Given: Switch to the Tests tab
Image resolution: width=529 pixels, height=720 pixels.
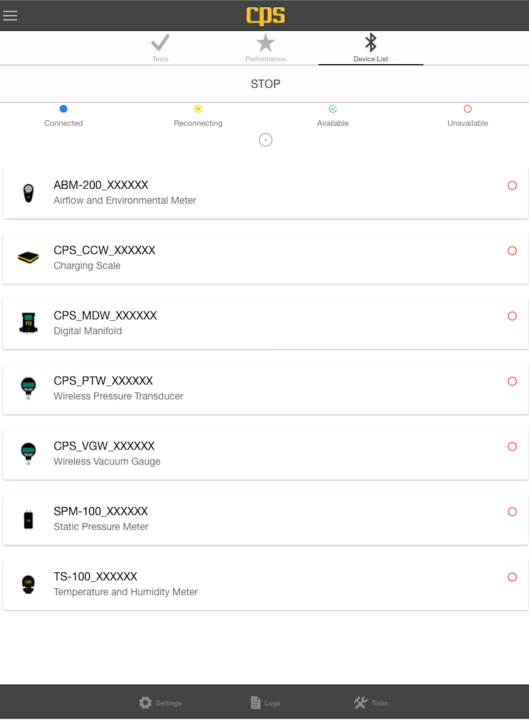Looking at the screenshot, I should [160, 48].
